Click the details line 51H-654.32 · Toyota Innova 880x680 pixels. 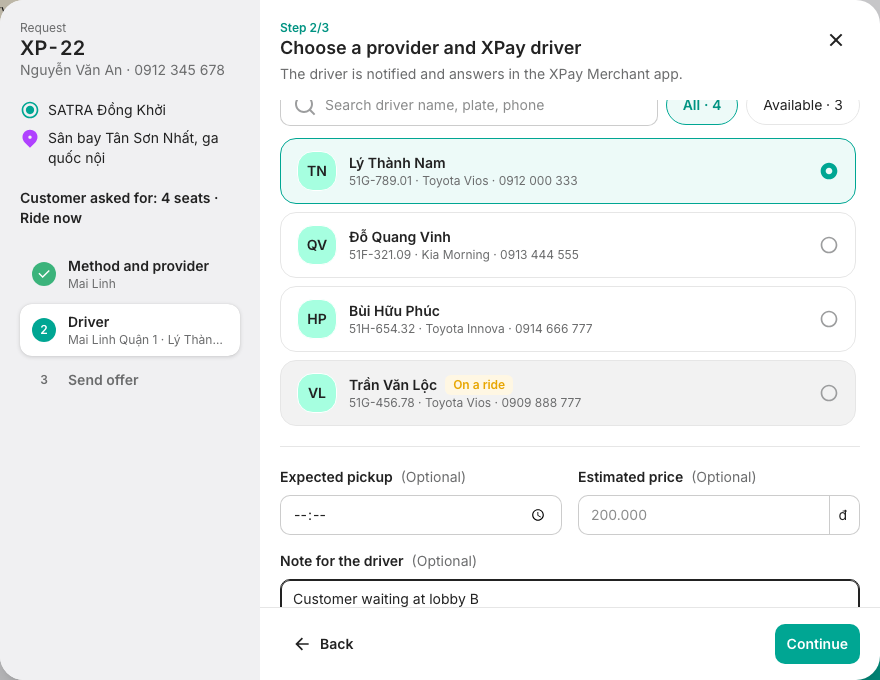pyautogui.click(x=470, y=329)
